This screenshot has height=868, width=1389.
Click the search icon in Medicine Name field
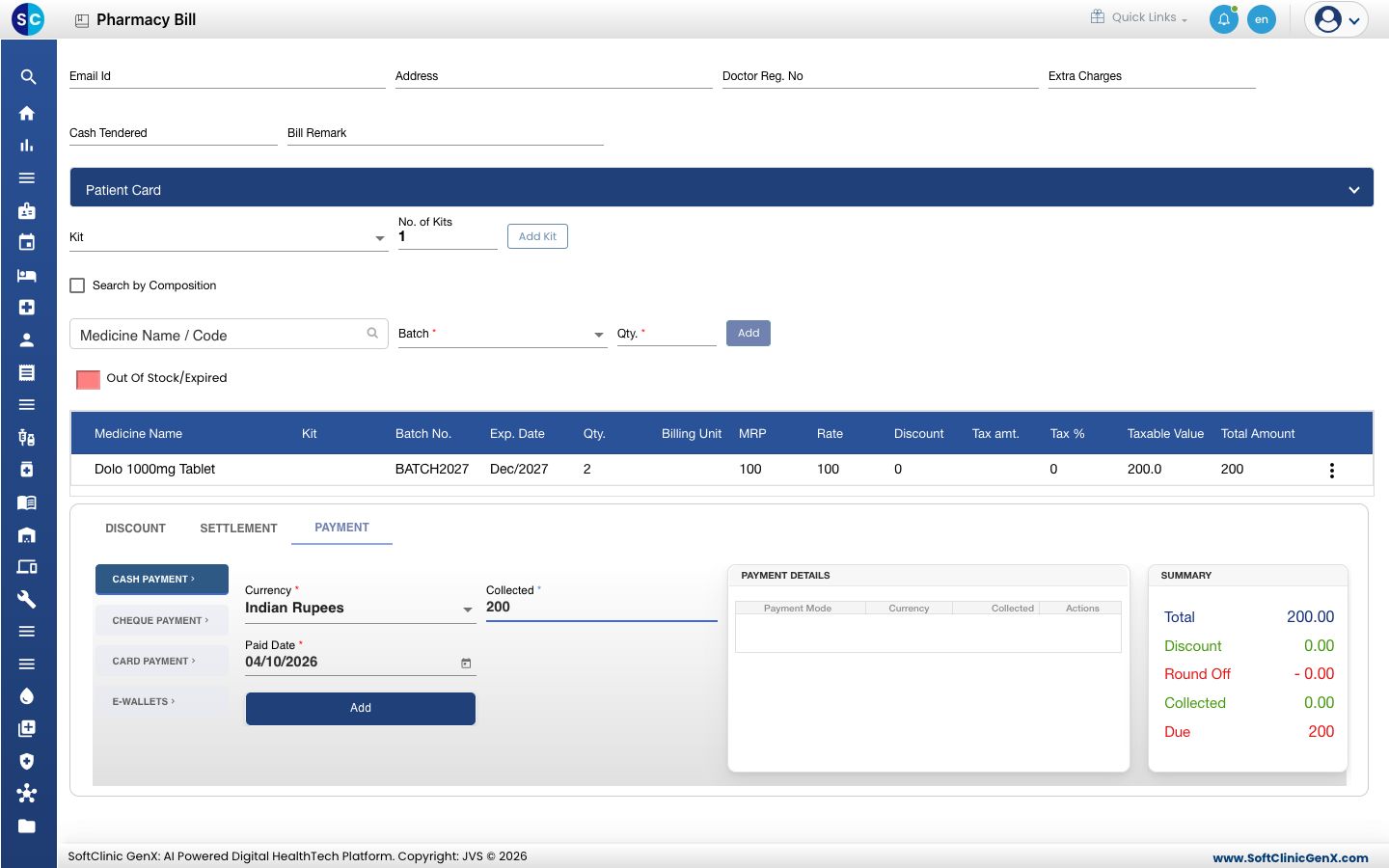pyautogui.click(x=372, y=334)
